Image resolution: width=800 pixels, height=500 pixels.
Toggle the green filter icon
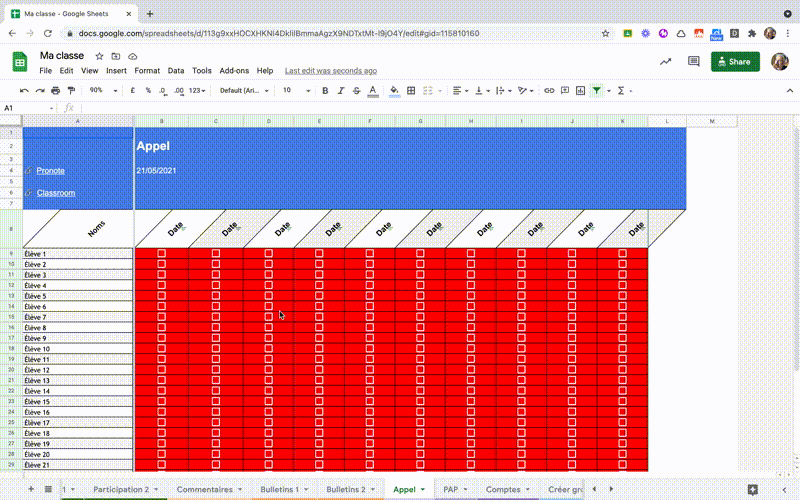pos(596,91)
